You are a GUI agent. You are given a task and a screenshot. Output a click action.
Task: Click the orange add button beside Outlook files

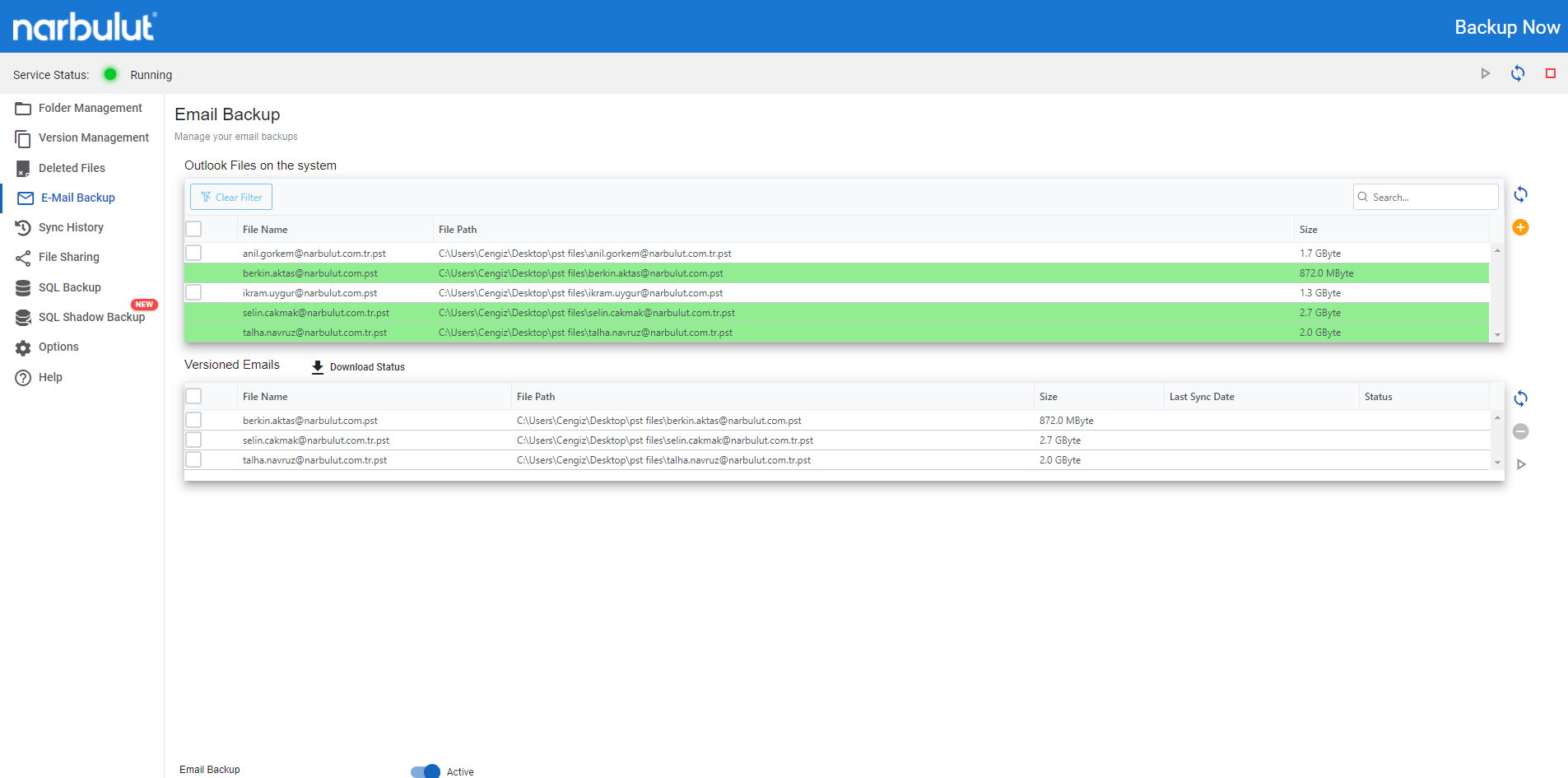(1520, 227)
